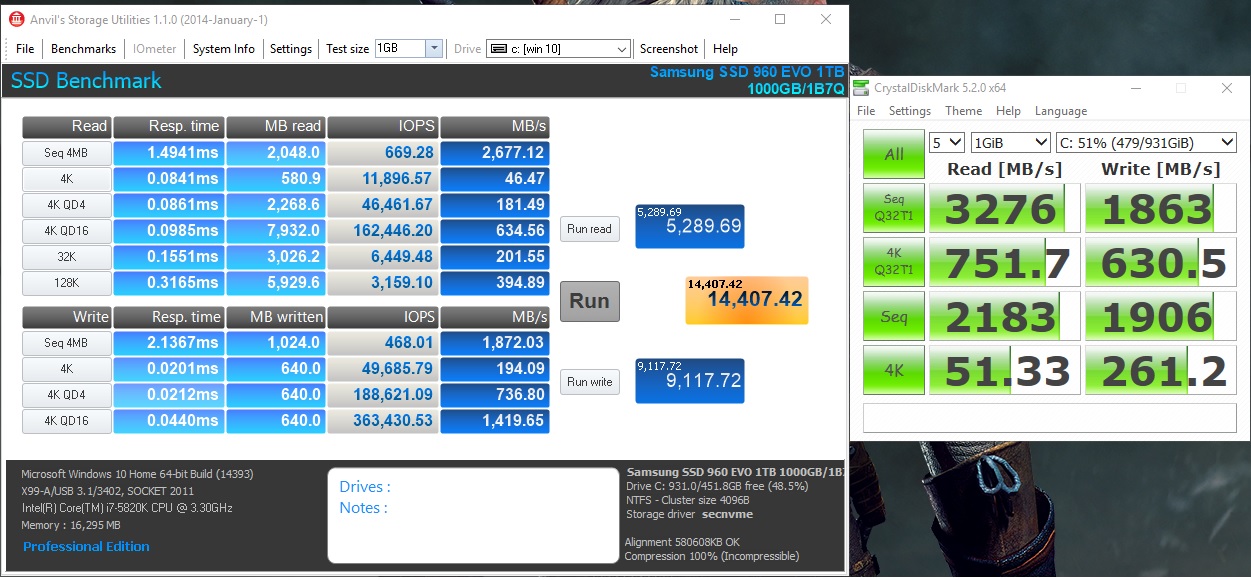Click the Read 4K QD16 test button

point(66,231)
